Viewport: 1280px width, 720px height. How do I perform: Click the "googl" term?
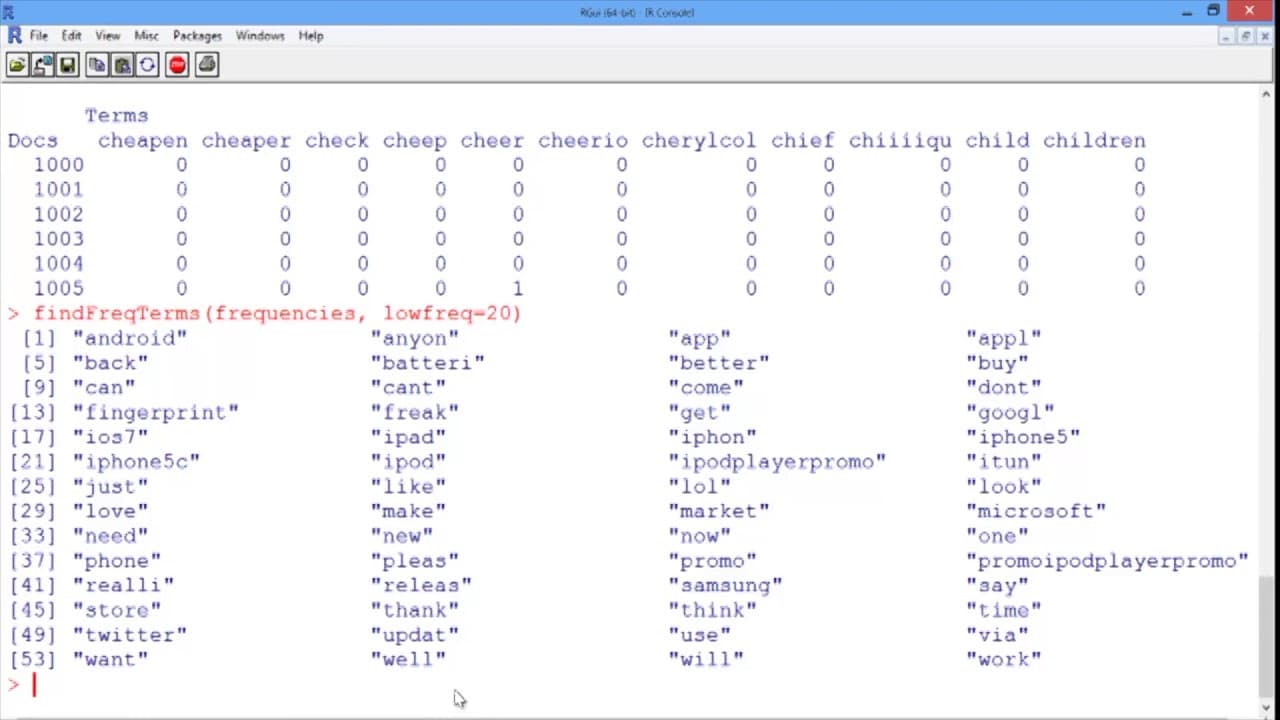[x=1010, y=412]
